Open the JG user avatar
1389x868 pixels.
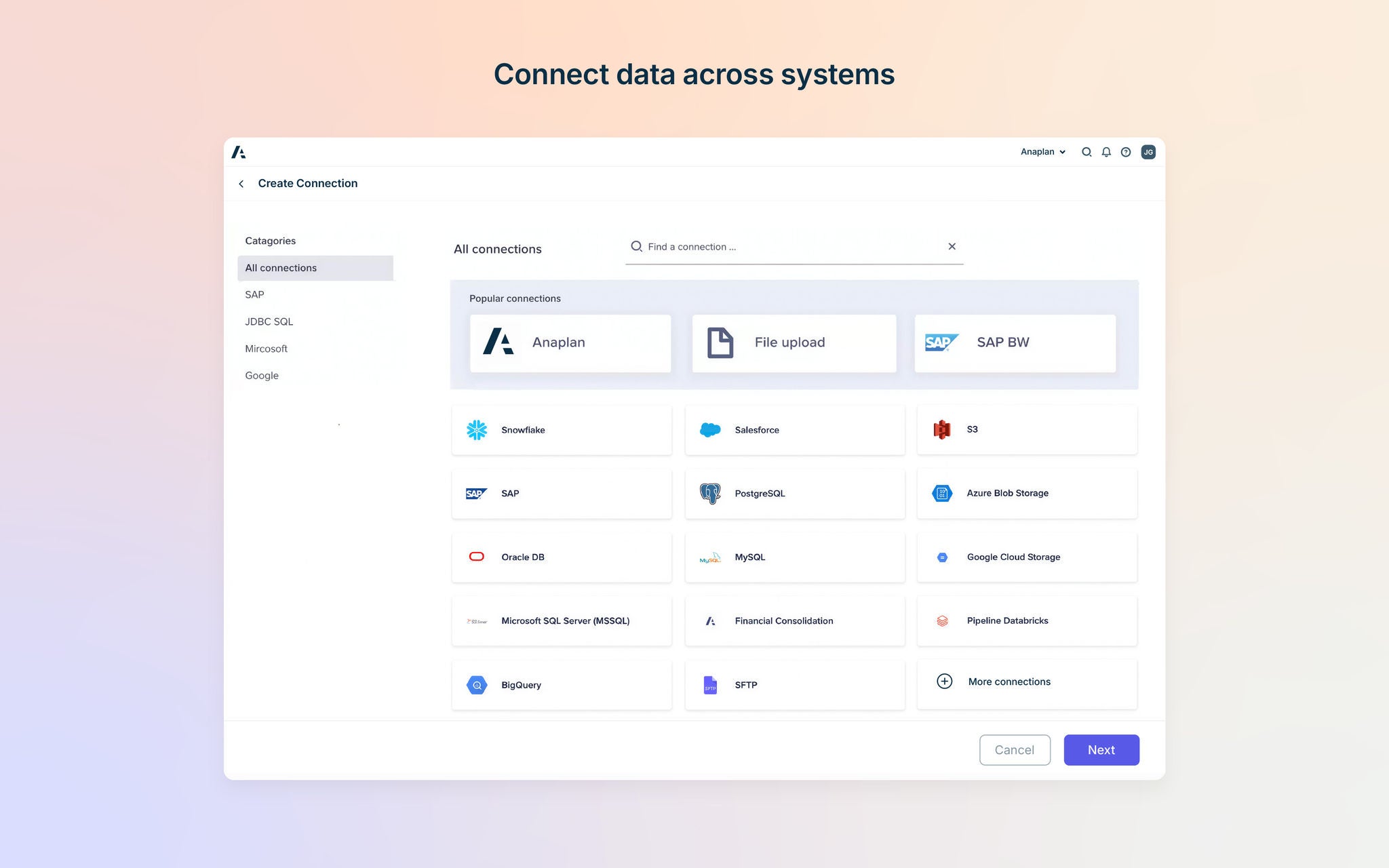tap(1148, 152)
